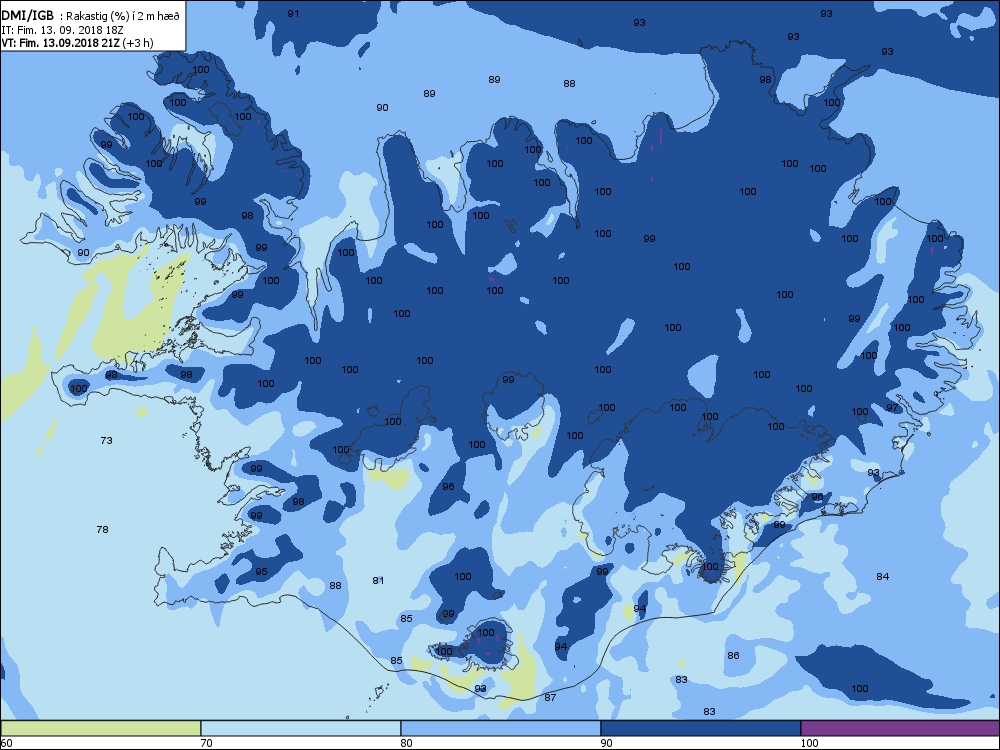This screenshot has width=1000, height=750.
Task: Click the legend scale label '80'
Action: pos(406,743)
